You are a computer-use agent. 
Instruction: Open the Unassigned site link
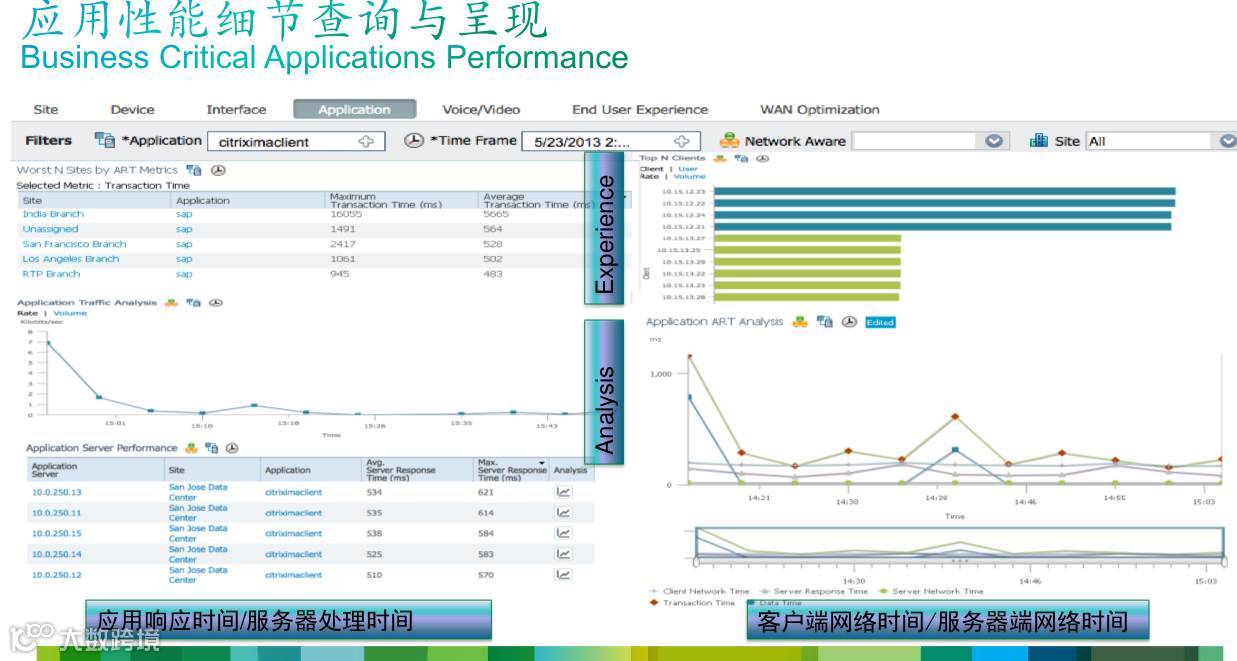50,229
